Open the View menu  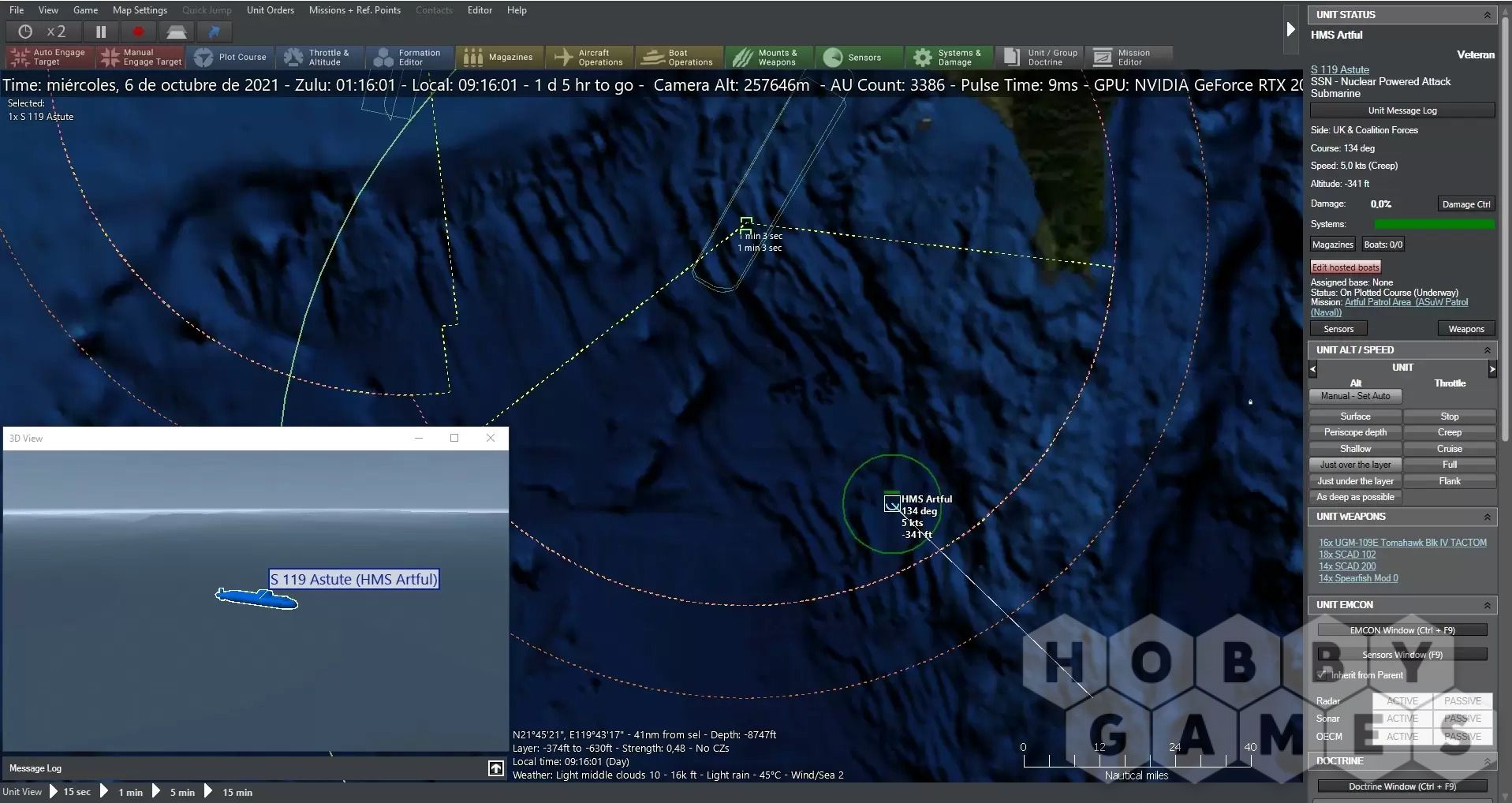tap(48, 10)
